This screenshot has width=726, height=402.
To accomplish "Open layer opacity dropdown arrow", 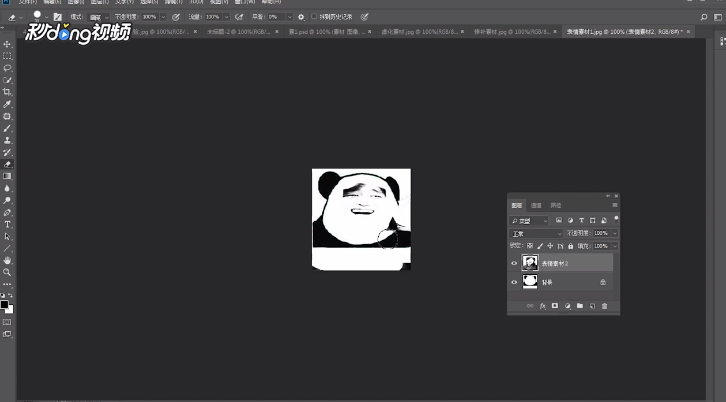I will pyautogui.click(x=615, y=233).
